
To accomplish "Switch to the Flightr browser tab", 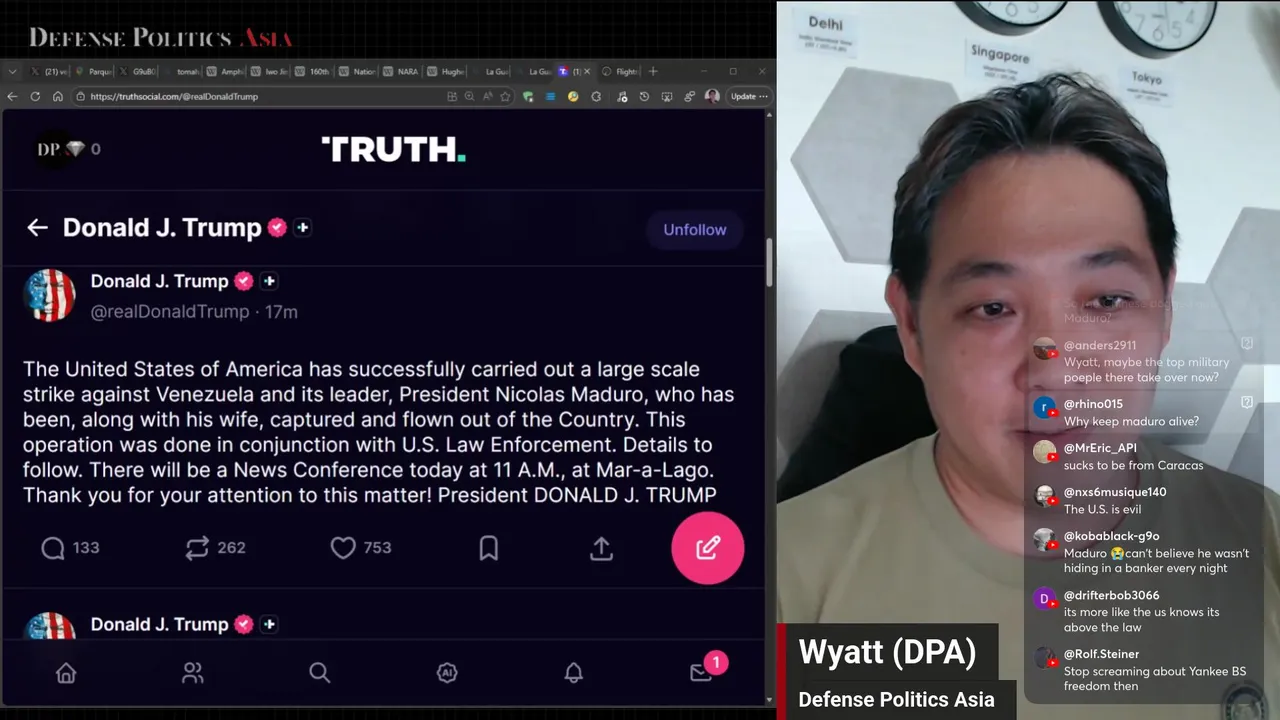I will (x=620, y=71).
